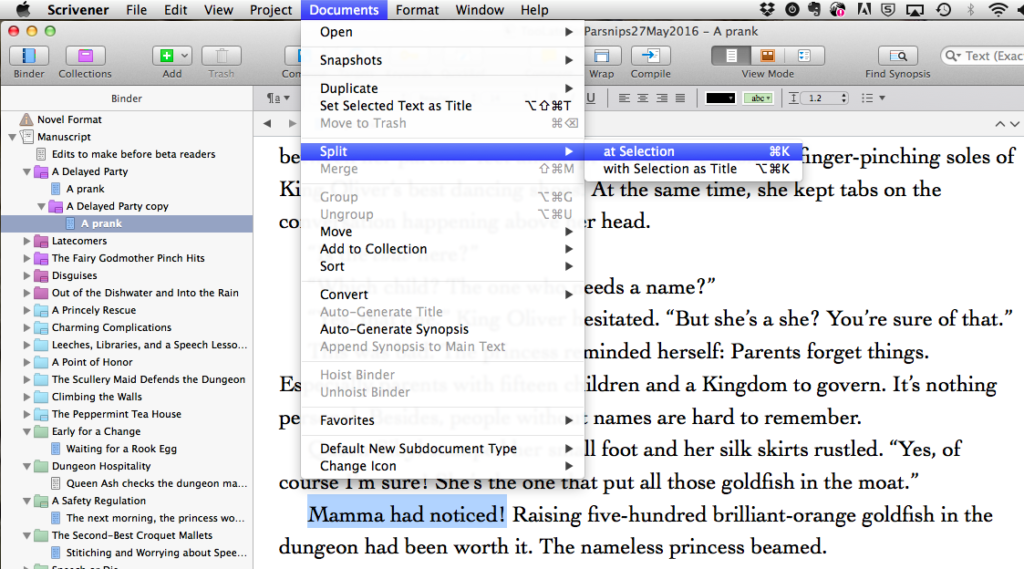The image size is (1024, 569).
Task: Click the left-align text icon
Action: coord(624,98)
